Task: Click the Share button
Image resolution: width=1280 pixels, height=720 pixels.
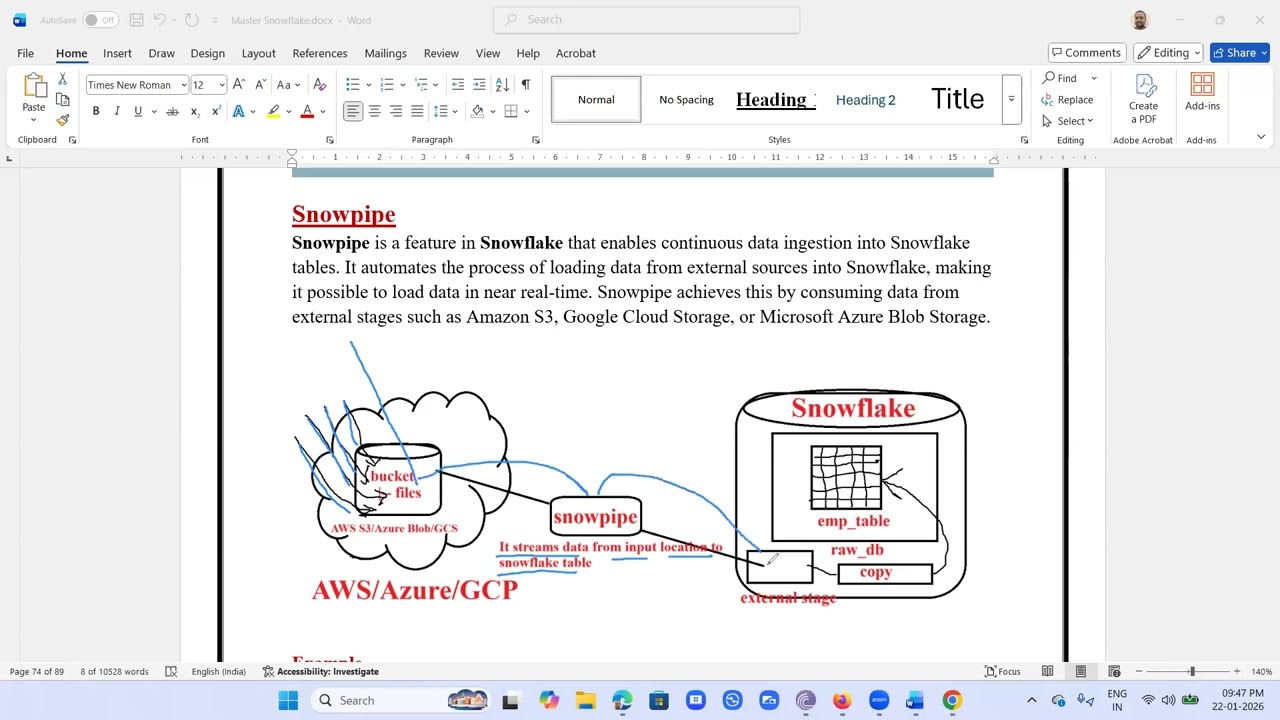Action: 1239,53
